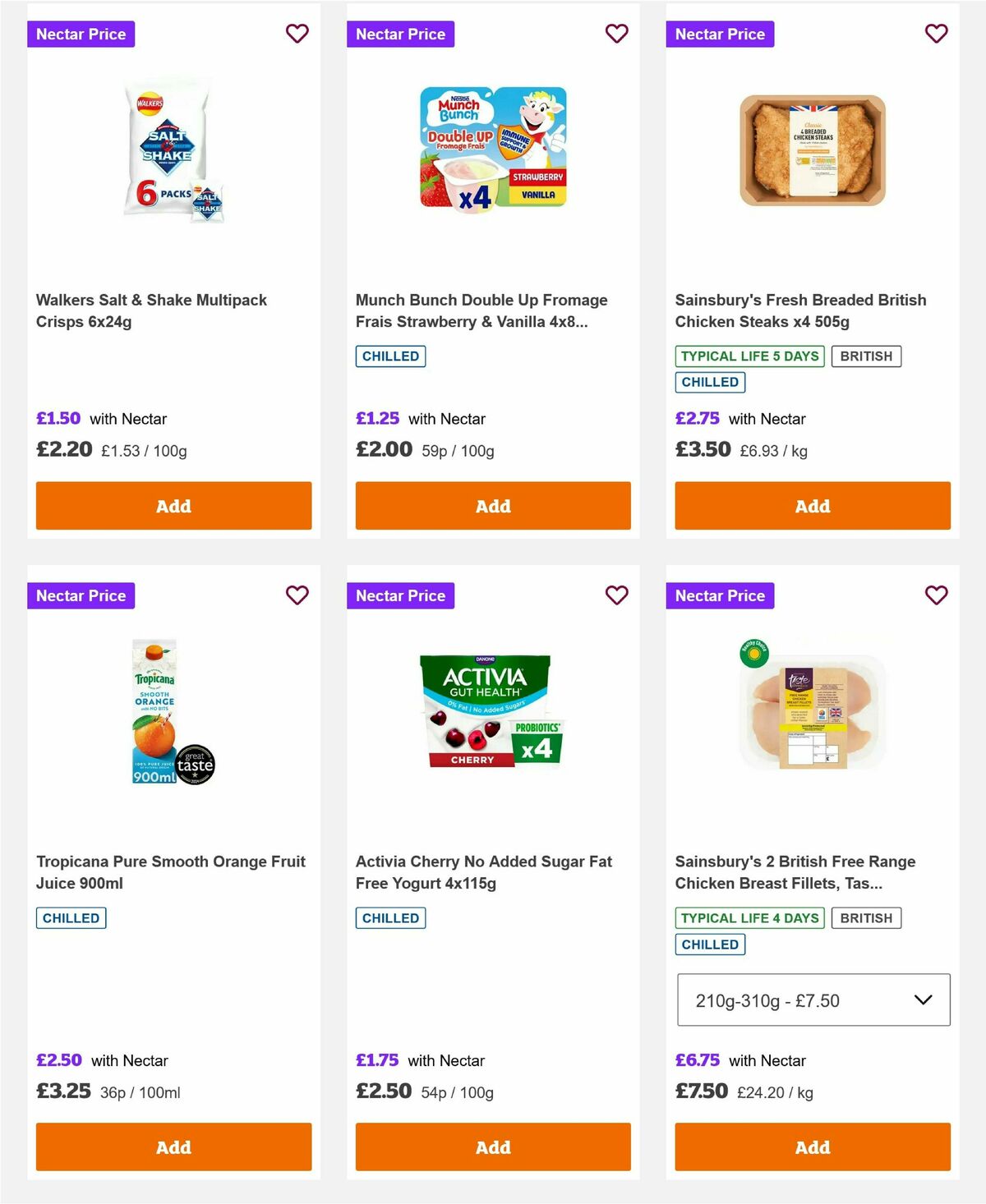
Task: Add Munch Bunch Fromage Frais to favourites
Action: click(616, 34)
